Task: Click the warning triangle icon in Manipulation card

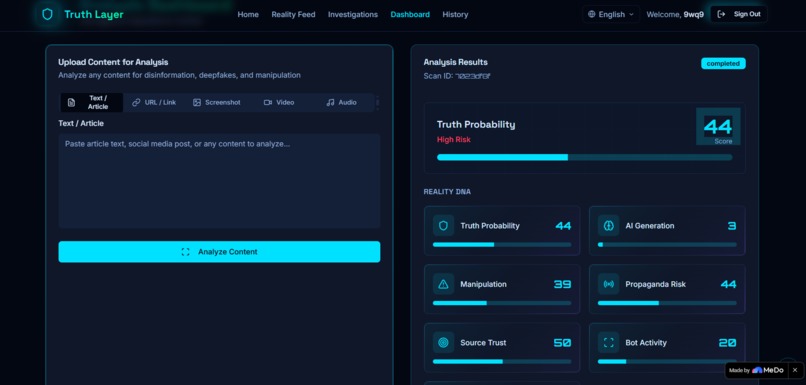Action: tap(444, 284)
